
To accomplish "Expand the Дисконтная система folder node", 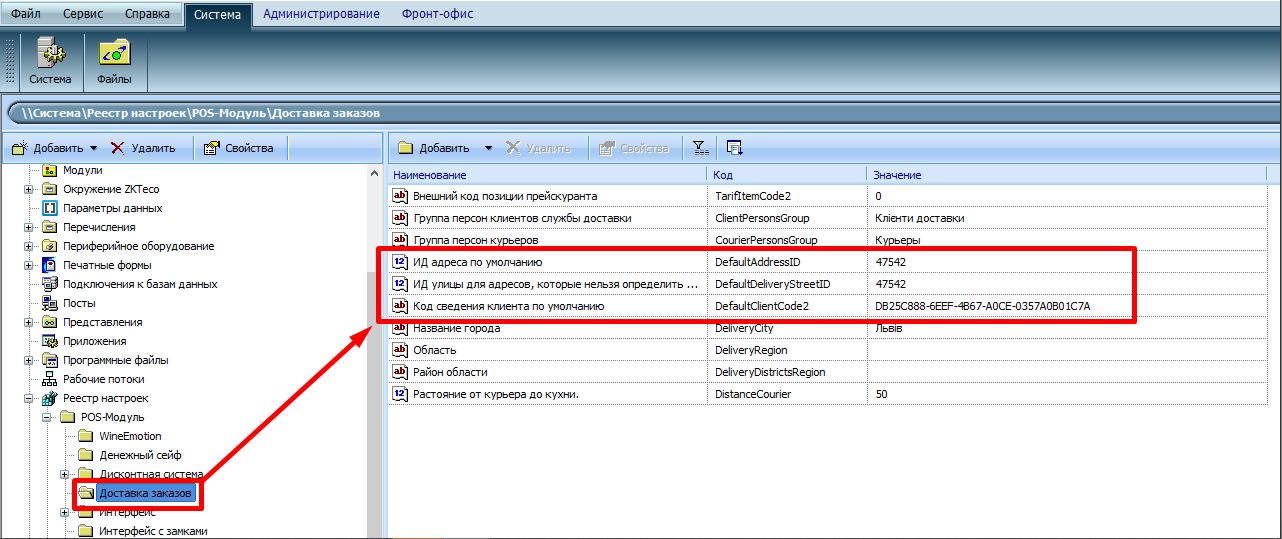I will 65,474.
